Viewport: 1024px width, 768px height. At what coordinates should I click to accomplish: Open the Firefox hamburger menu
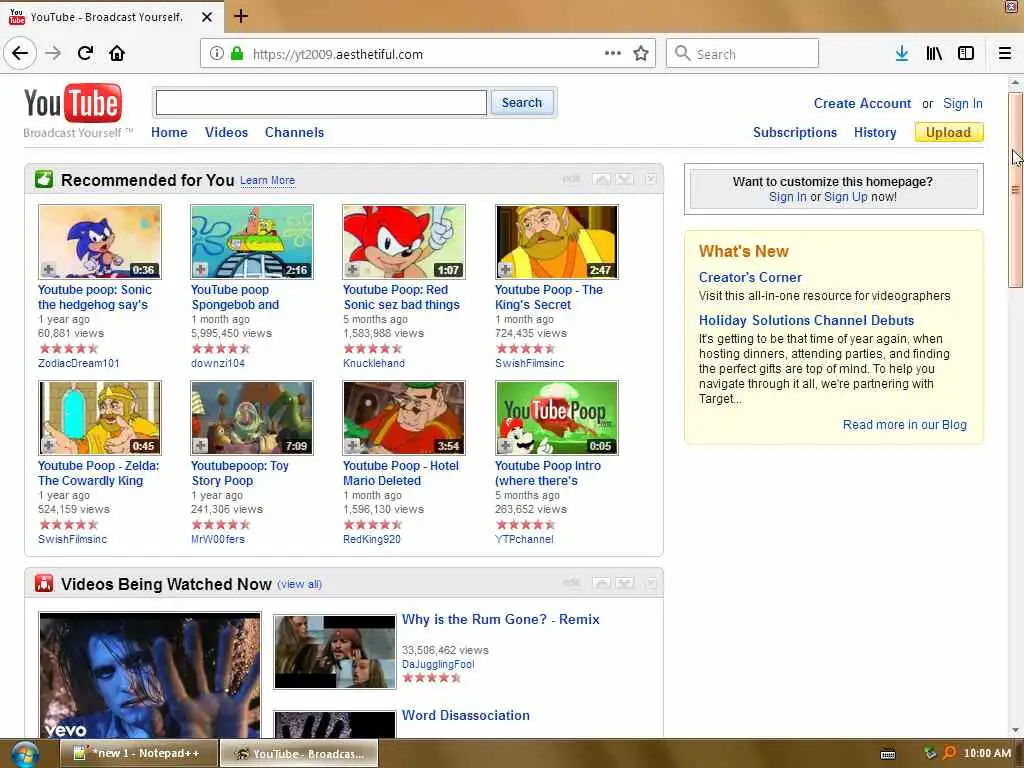(1005, 54)
